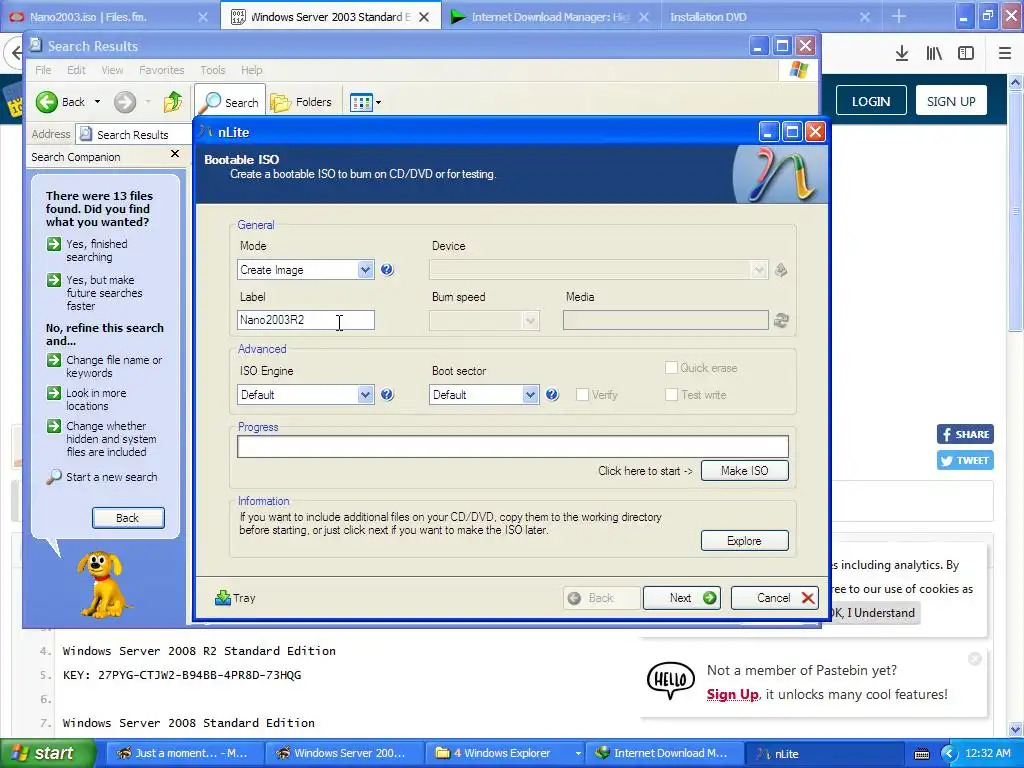Click the LOGIN button on webpage
1024x768 pixels.
[x=871, y=101]
